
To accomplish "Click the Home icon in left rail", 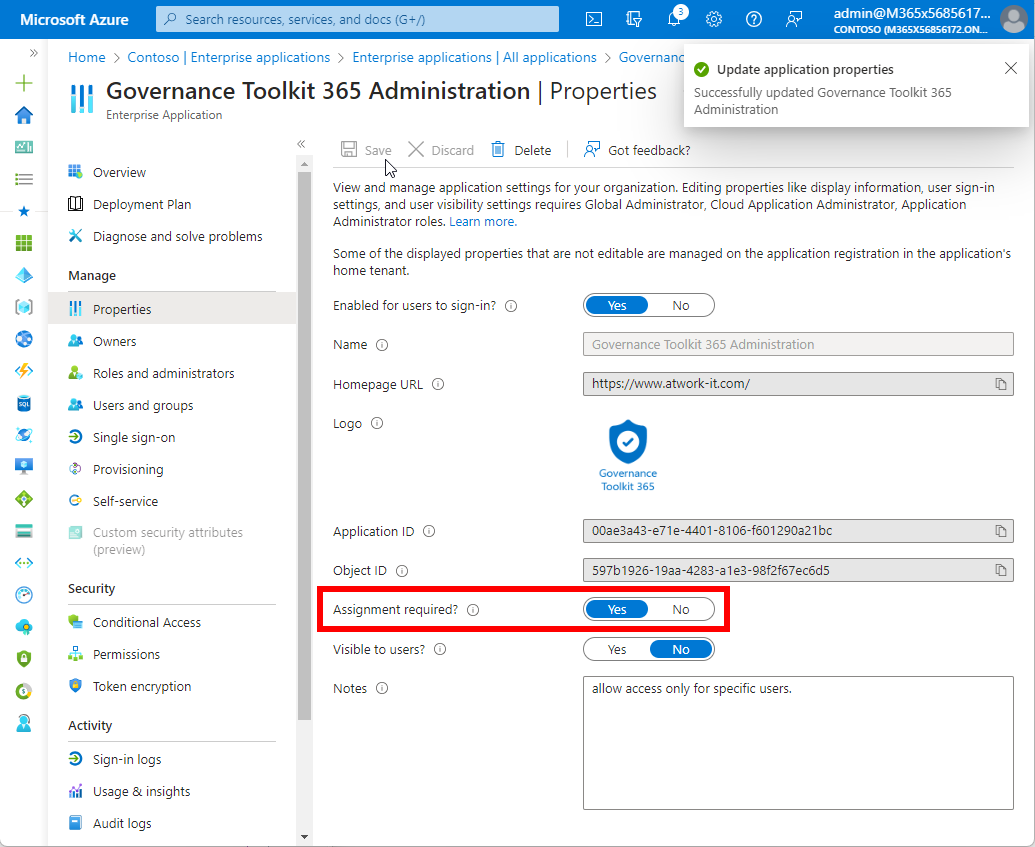I will (24, 115).
